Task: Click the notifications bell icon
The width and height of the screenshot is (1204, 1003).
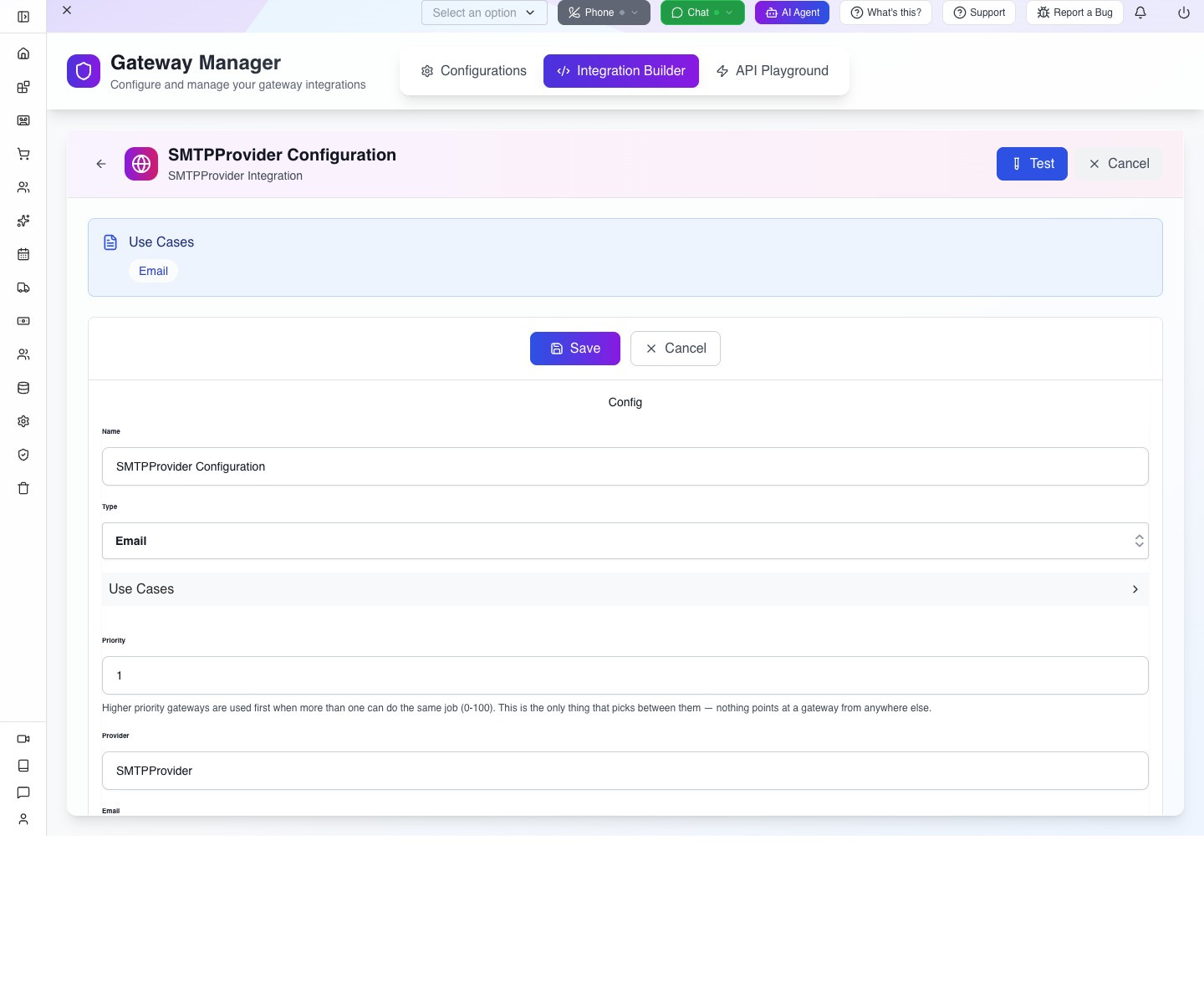Action: [1140, 13]
